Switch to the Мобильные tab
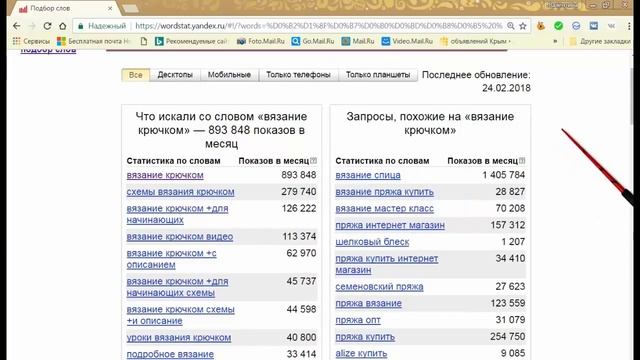The height and width of the screenshot is (360, 640). pyautogui.click(x=229, y=75)
